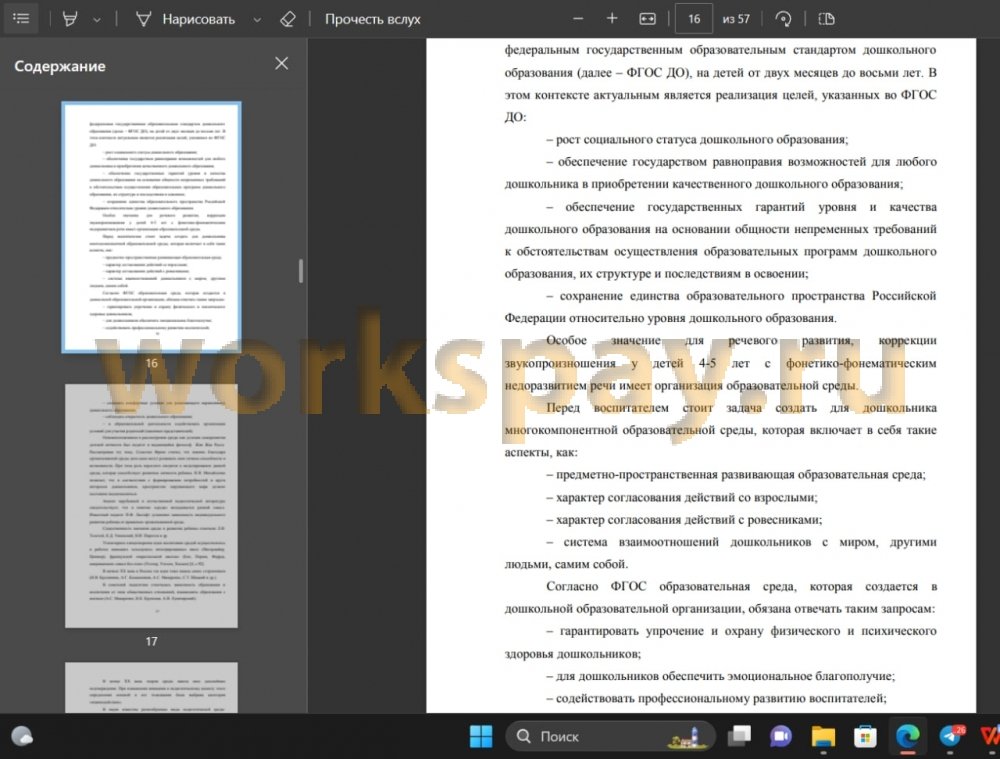The height and width of the screenshot is (759, 1000).
Task: Click the word 'аспекты, как:'
Action: click(541, 452)
